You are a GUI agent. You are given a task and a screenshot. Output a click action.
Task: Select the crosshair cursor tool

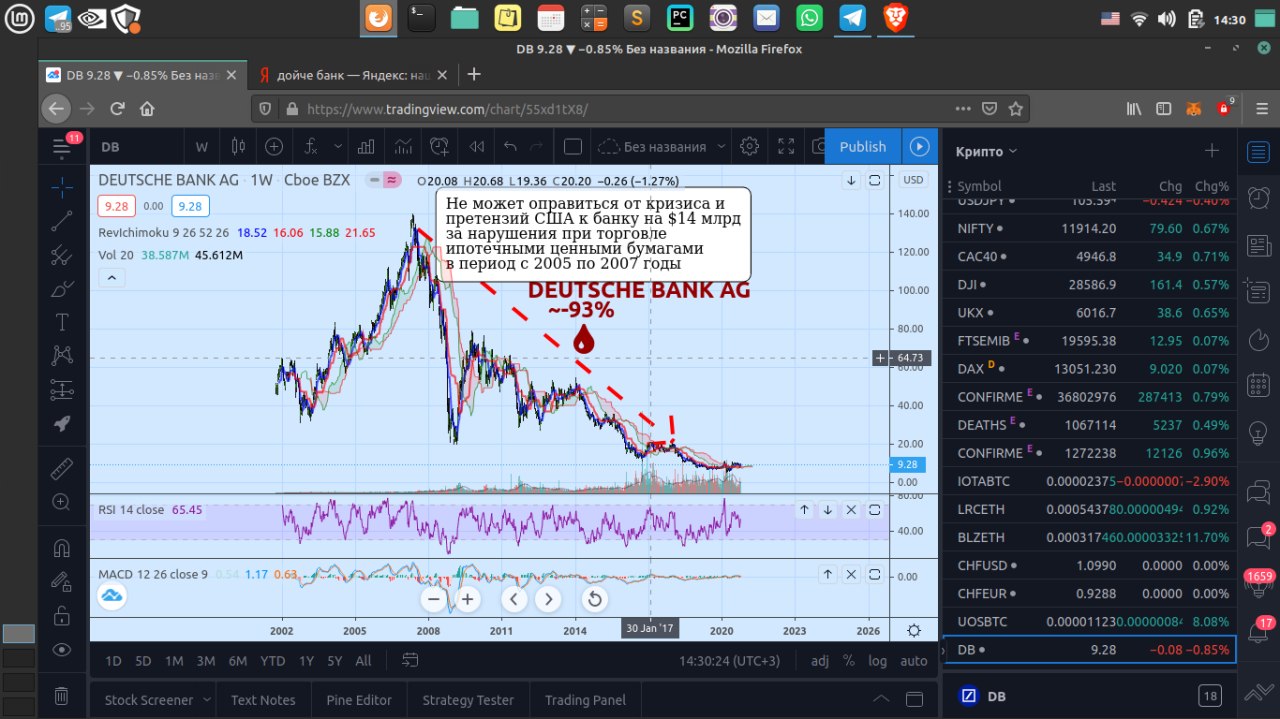(x=62, y=187)
